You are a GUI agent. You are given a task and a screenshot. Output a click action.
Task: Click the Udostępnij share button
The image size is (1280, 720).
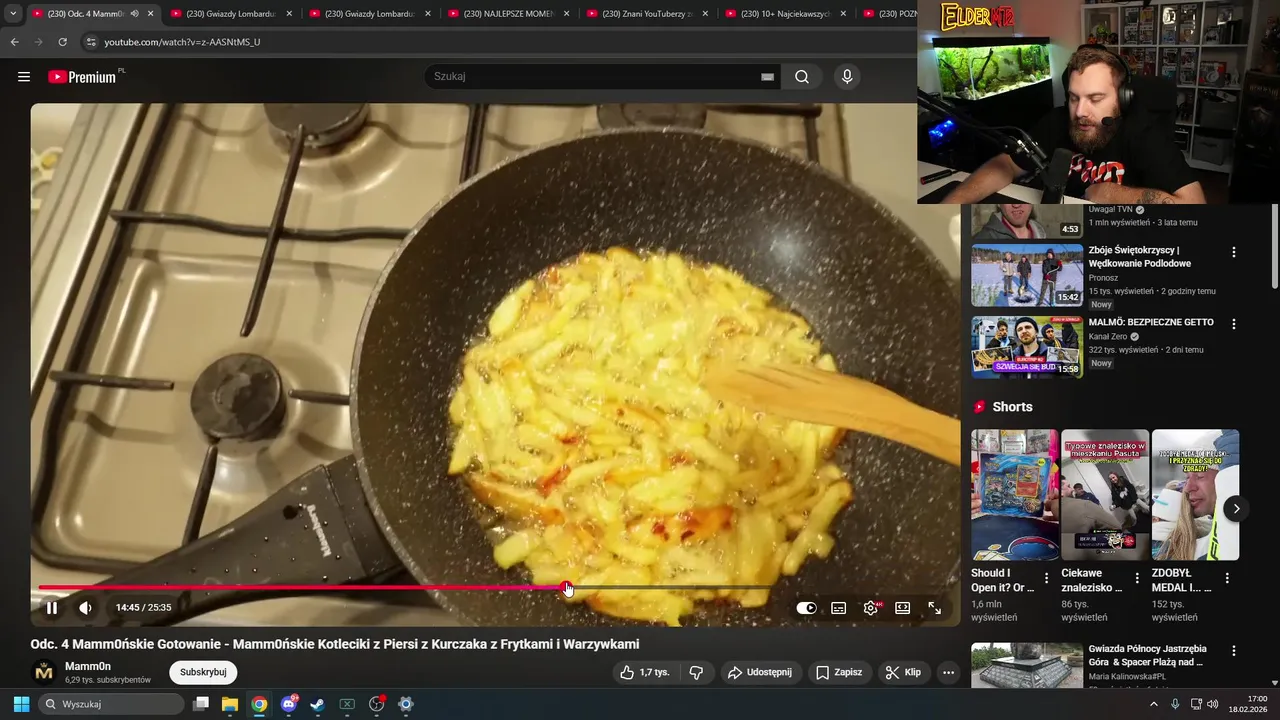(759, 672)
